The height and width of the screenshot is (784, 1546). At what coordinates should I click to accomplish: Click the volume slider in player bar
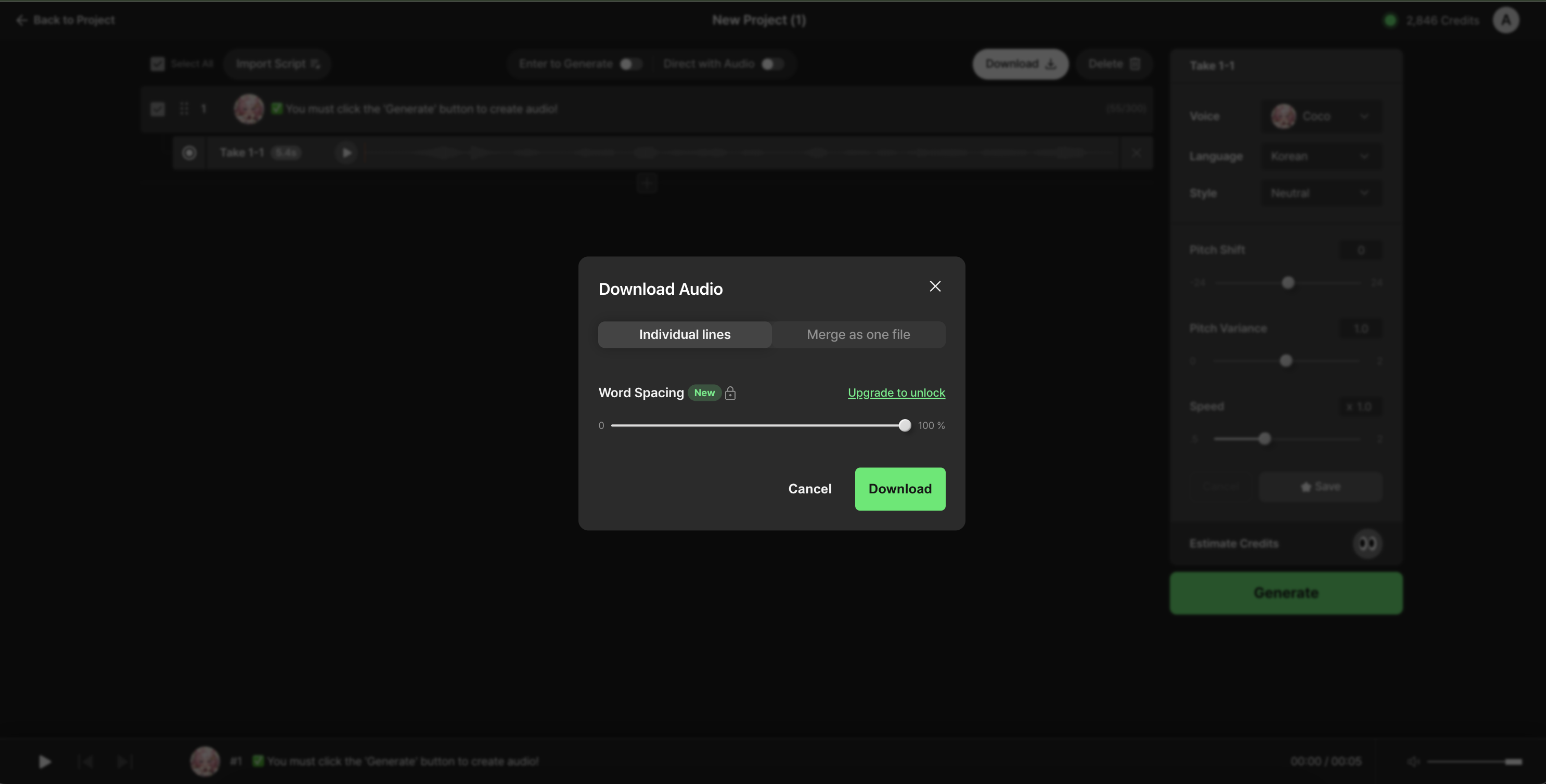coord(1475,761)
